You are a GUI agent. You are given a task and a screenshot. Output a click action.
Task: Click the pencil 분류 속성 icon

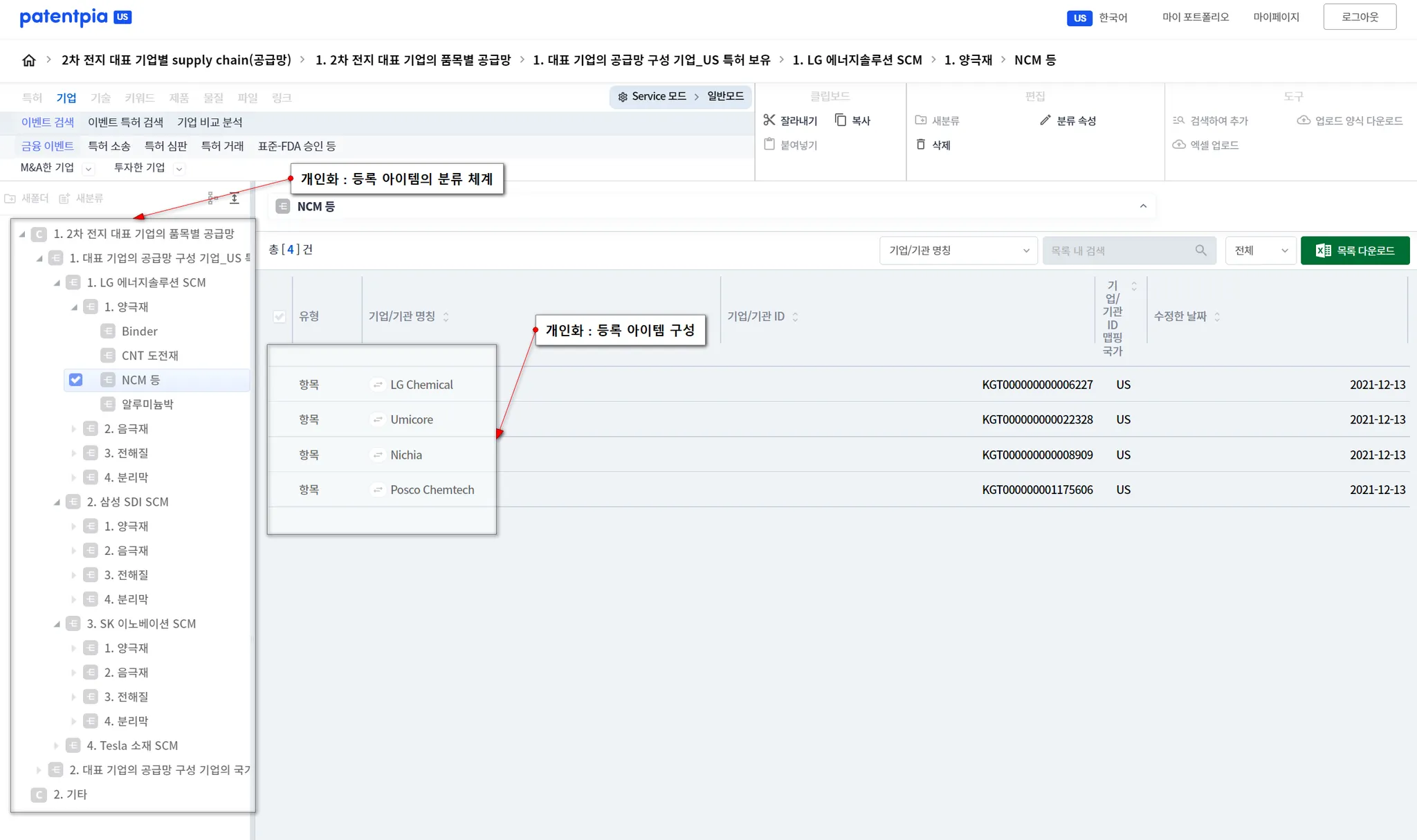tap(1045, 120)
